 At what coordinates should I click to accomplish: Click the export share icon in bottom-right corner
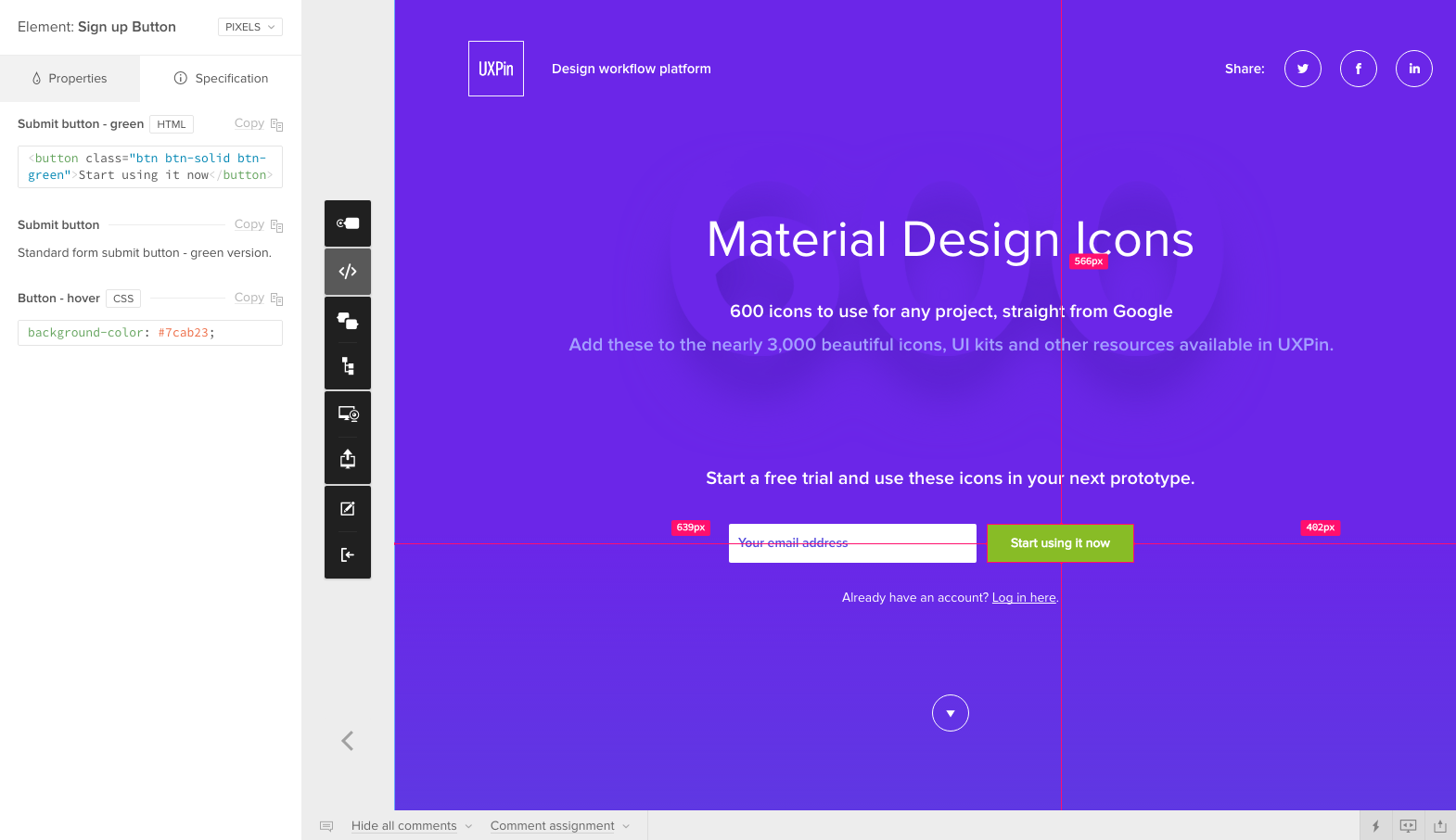pyautogui.click(x=1440, y=826)
